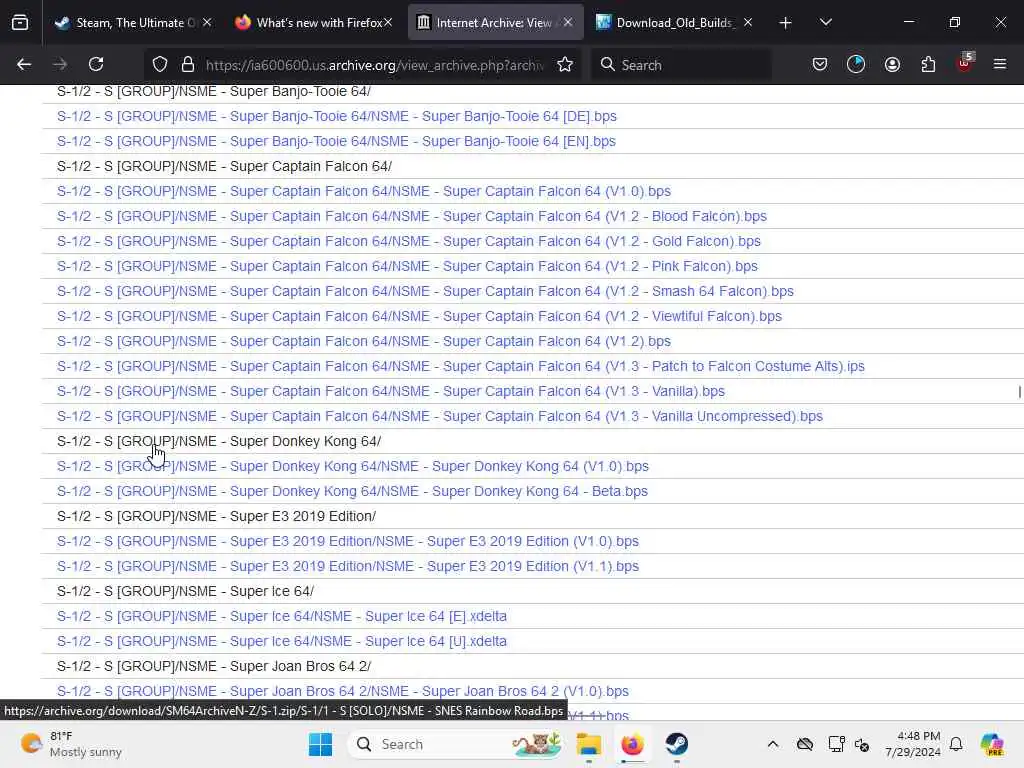The width and height of the screenshot is (1024, 768).
Task: Open the notifications bell
Action: pos(956,744)
